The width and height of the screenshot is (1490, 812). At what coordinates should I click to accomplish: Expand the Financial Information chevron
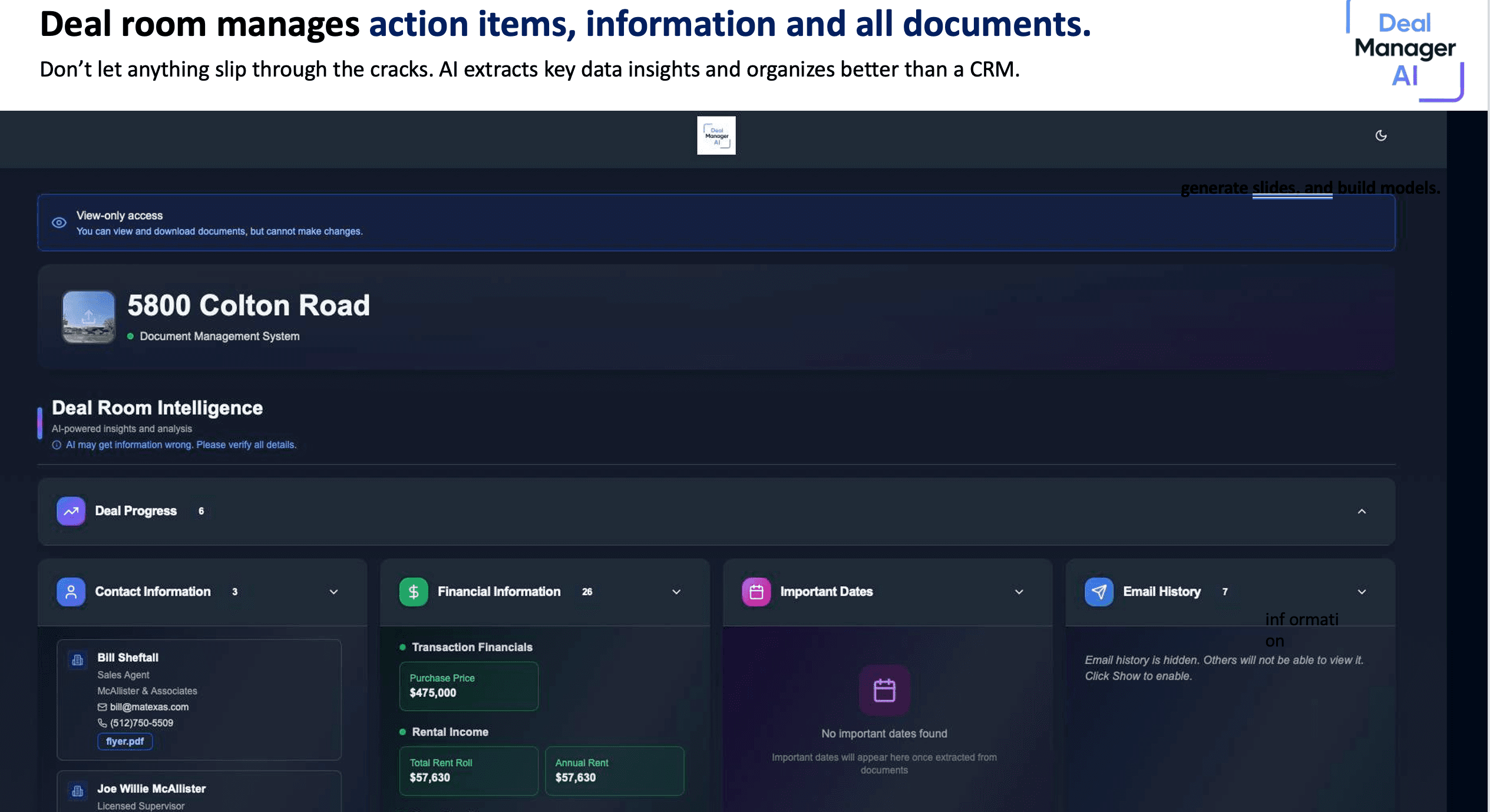(676, 592)
